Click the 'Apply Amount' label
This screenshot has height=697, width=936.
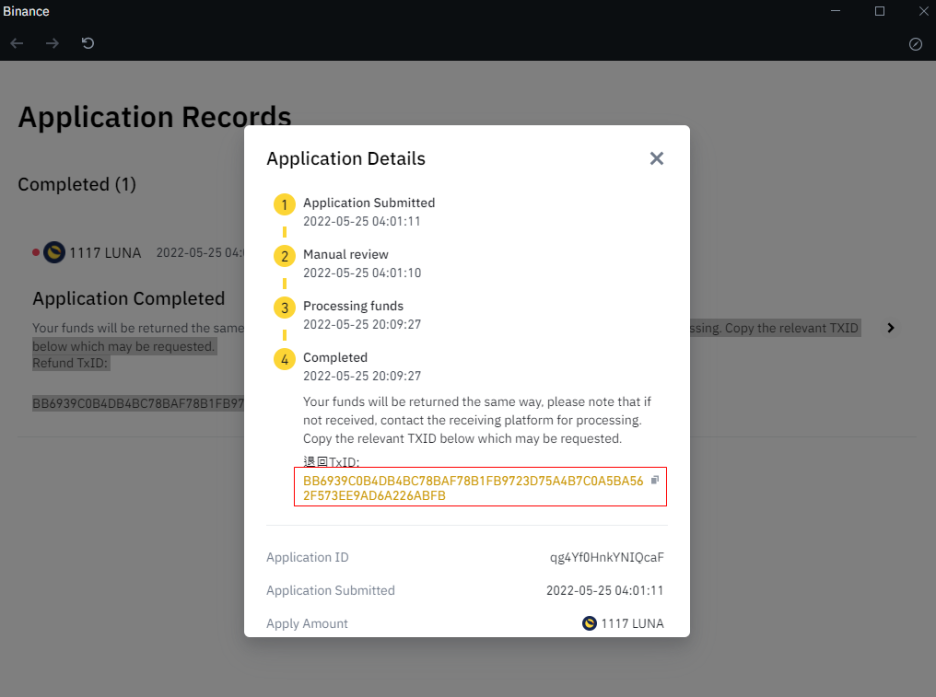[x=307, y=624]
